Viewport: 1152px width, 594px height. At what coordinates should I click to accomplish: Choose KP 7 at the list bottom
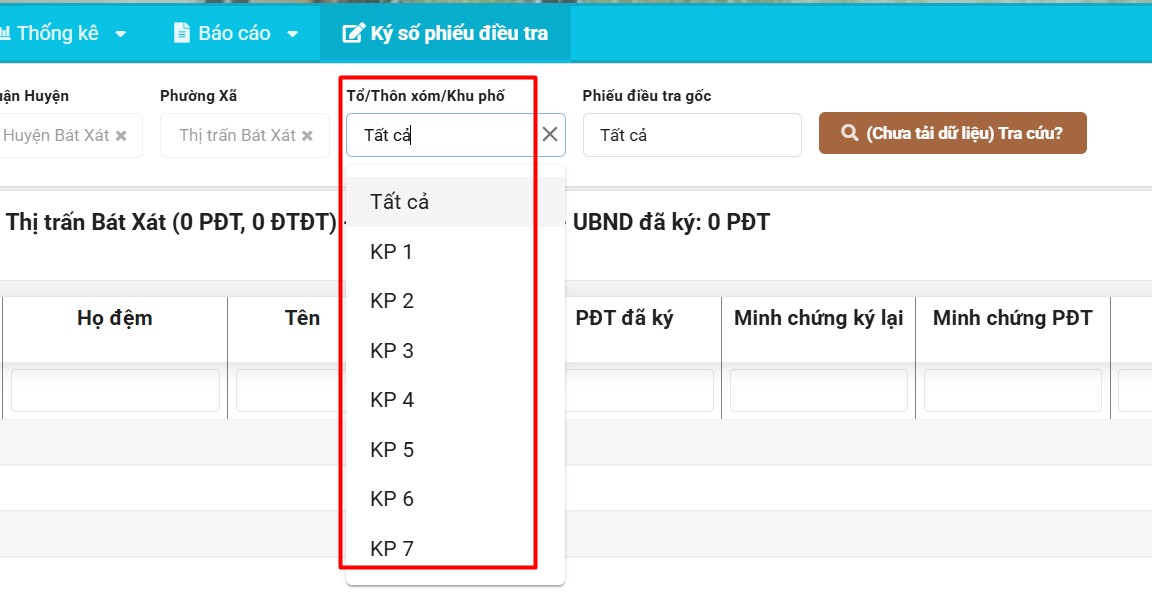point(392,548)
